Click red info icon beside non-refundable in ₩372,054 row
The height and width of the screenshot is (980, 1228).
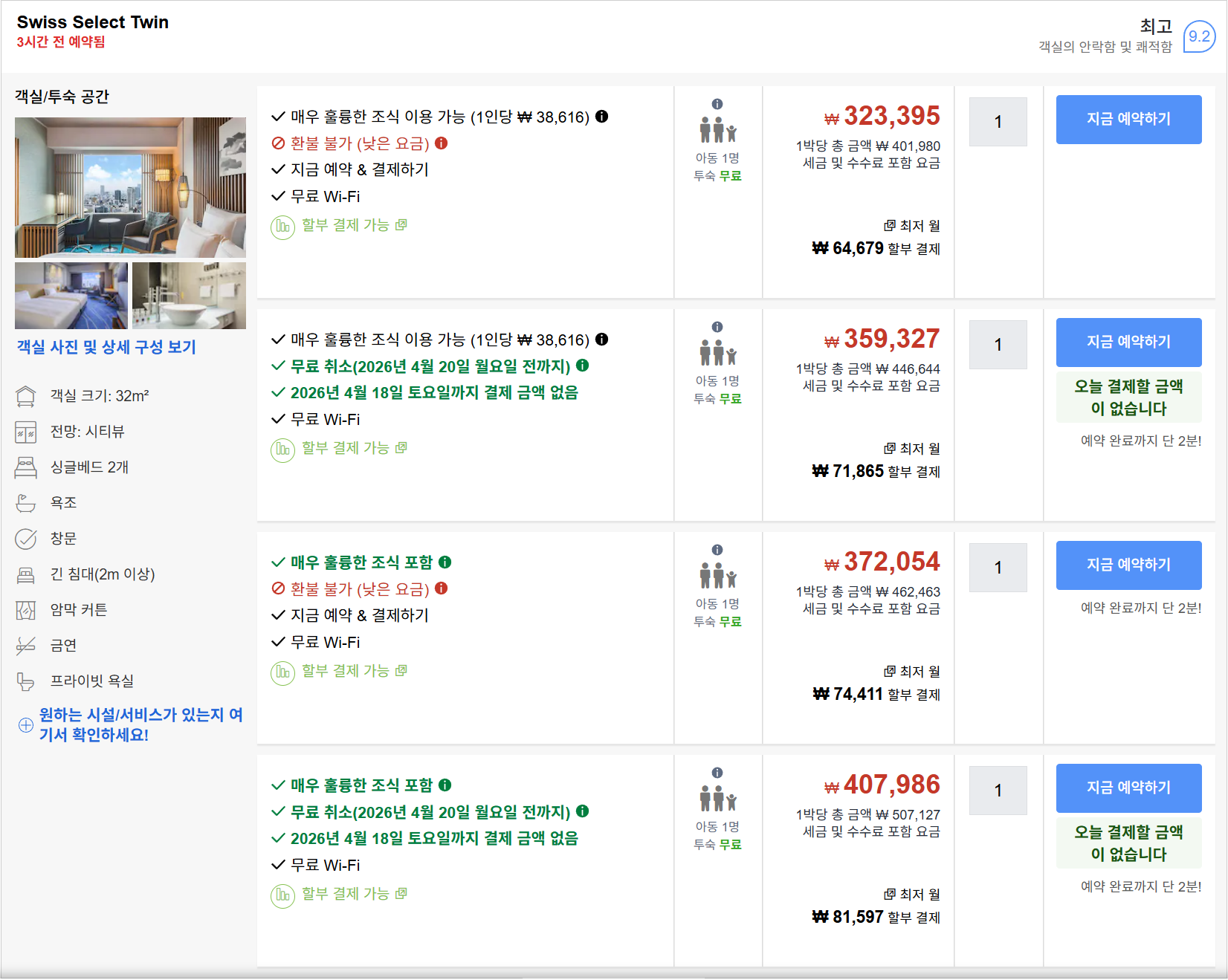point(442,588)
